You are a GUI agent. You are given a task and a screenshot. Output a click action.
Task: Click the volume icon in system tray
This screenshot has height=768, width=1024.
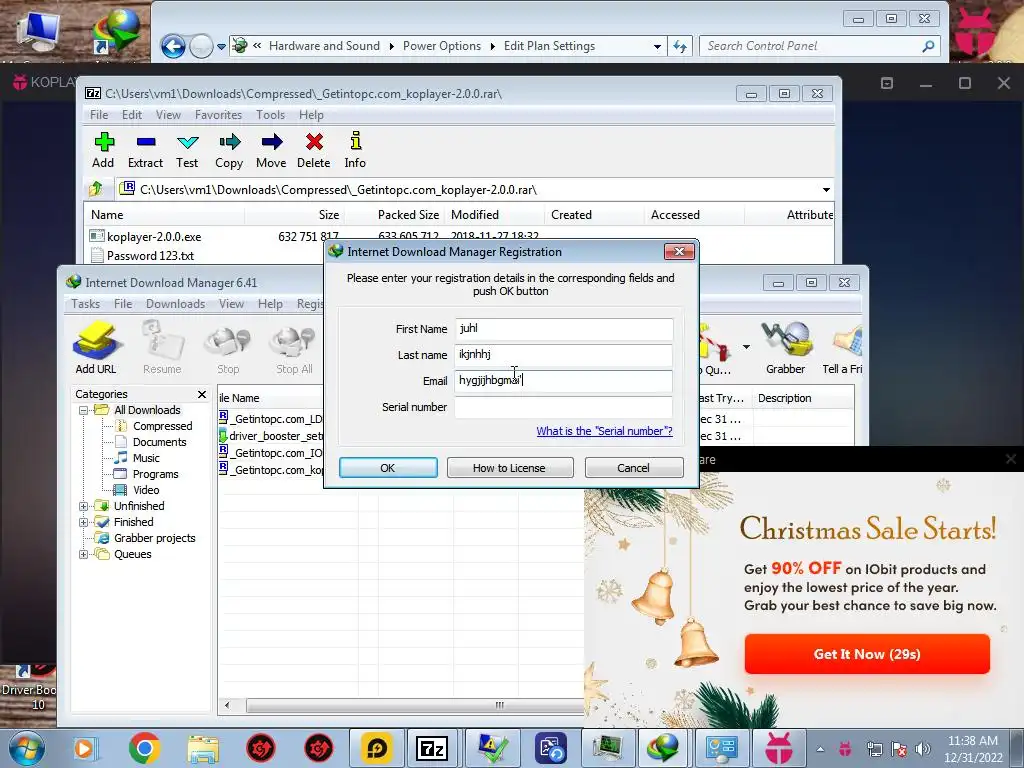click(x=923, y=748)
